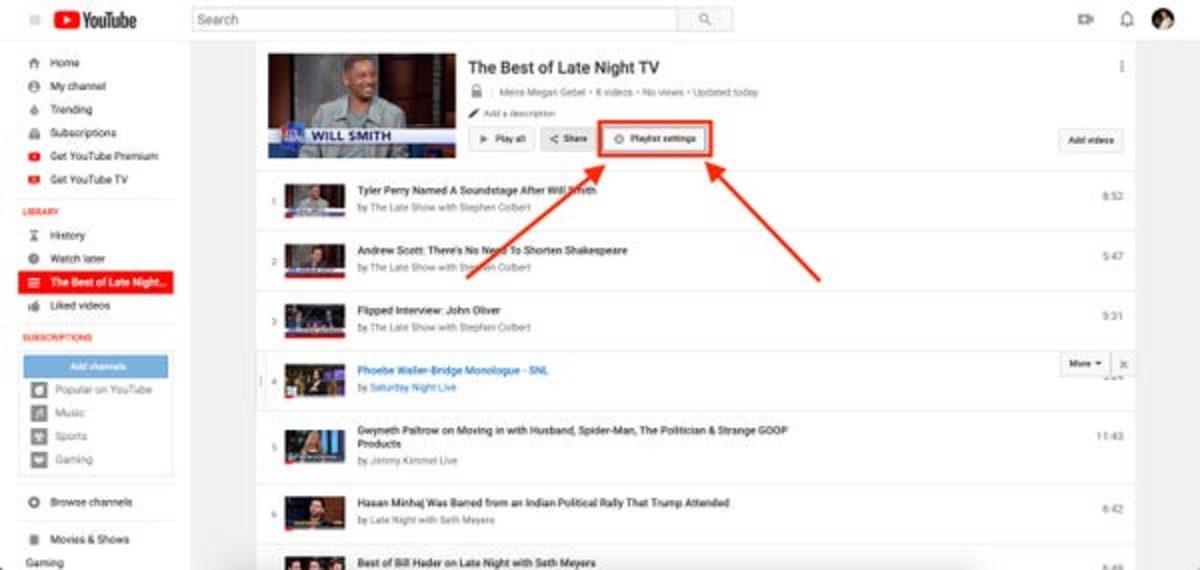
Task: Expand the More dropdown on Phoebe row
Action: pyautogui.click(x=1085, y=364)
